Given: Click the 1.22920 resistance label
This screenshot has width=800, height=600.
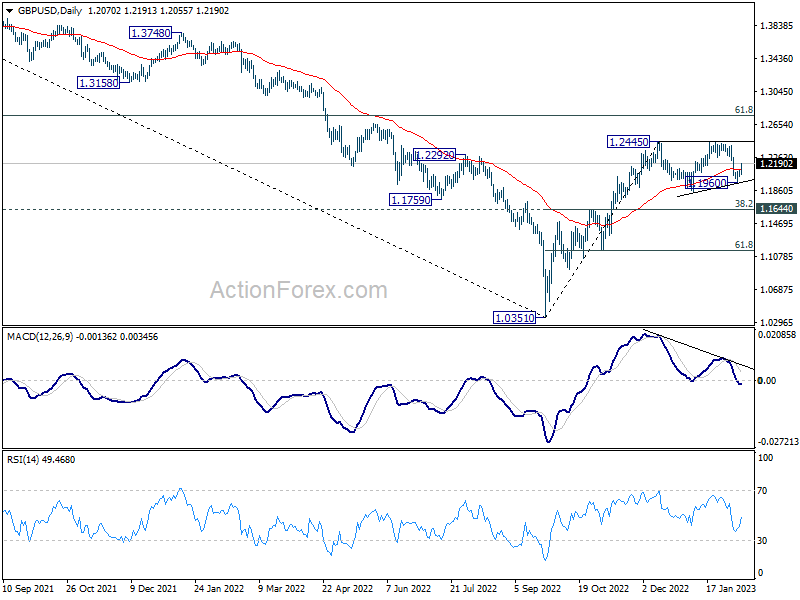Looking at the screenshot, I should tap(434, 155).
